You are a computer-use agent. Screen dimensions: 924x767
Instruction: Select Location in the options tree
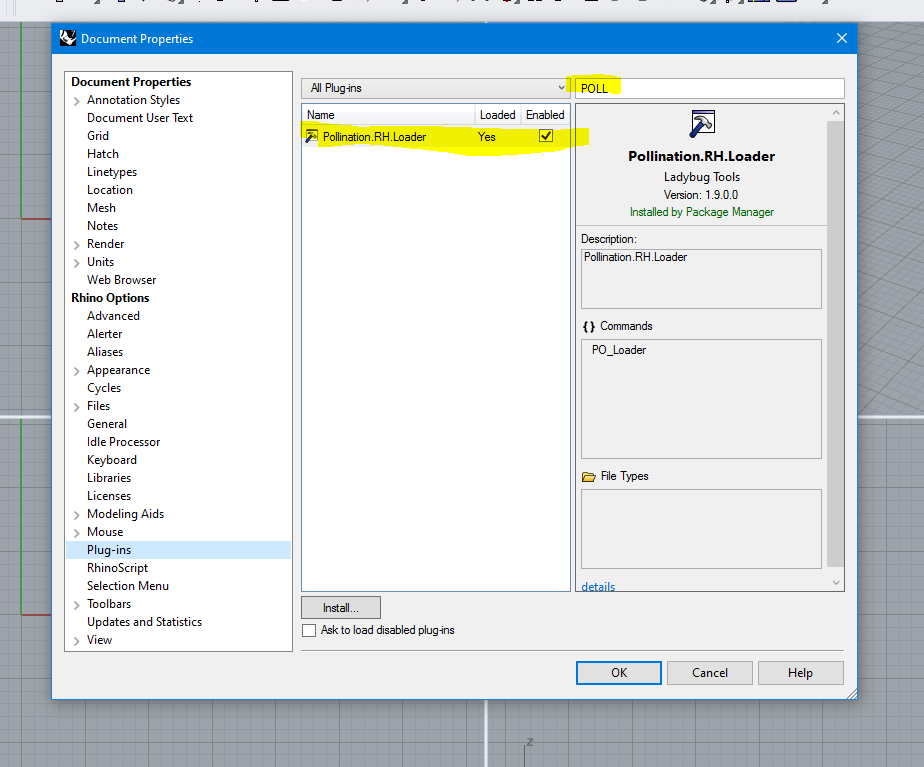[x=110, y=190]
